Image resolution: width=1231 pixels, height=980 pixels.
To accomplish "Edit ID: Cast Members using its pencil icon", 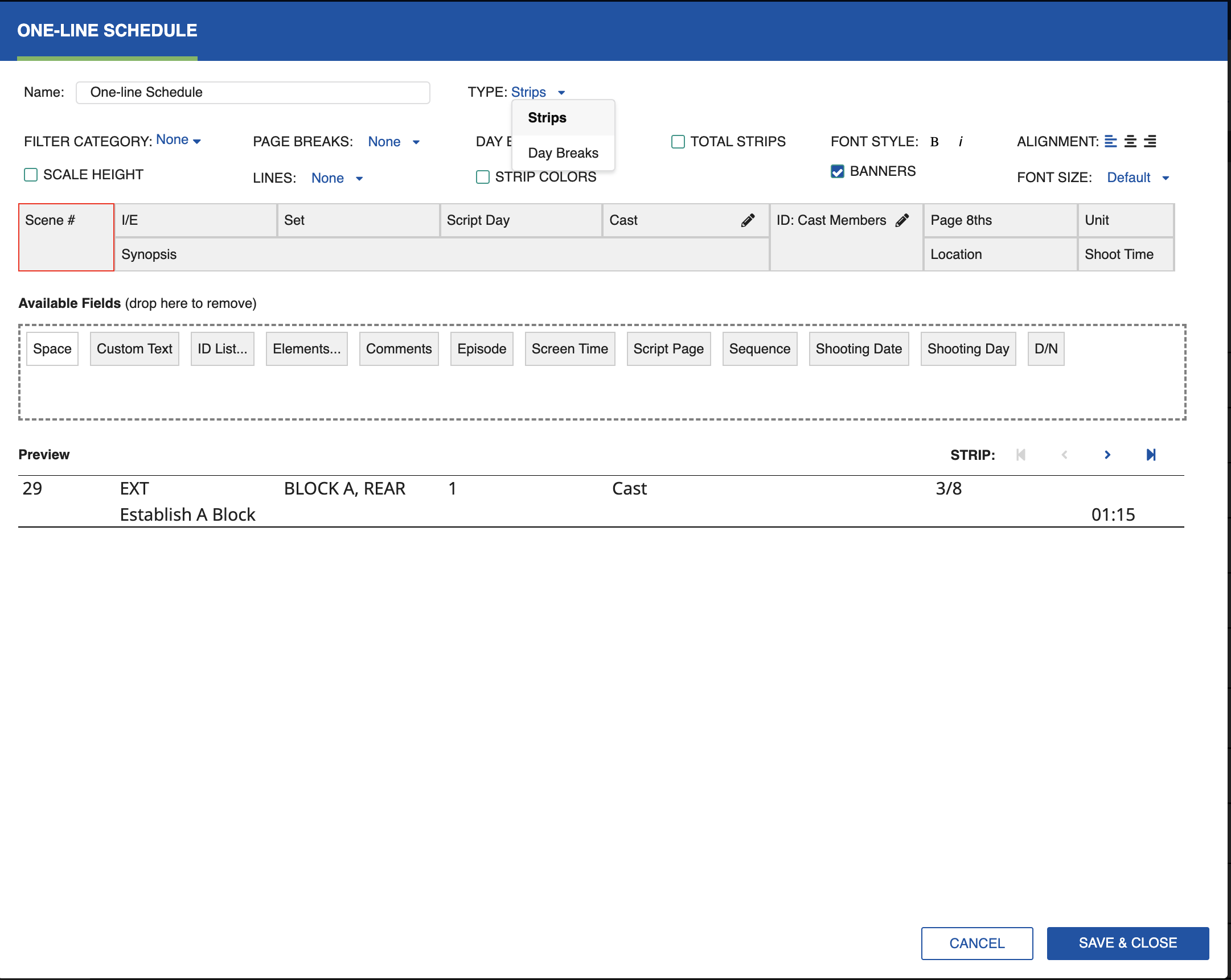I will (x=902, y=220).
